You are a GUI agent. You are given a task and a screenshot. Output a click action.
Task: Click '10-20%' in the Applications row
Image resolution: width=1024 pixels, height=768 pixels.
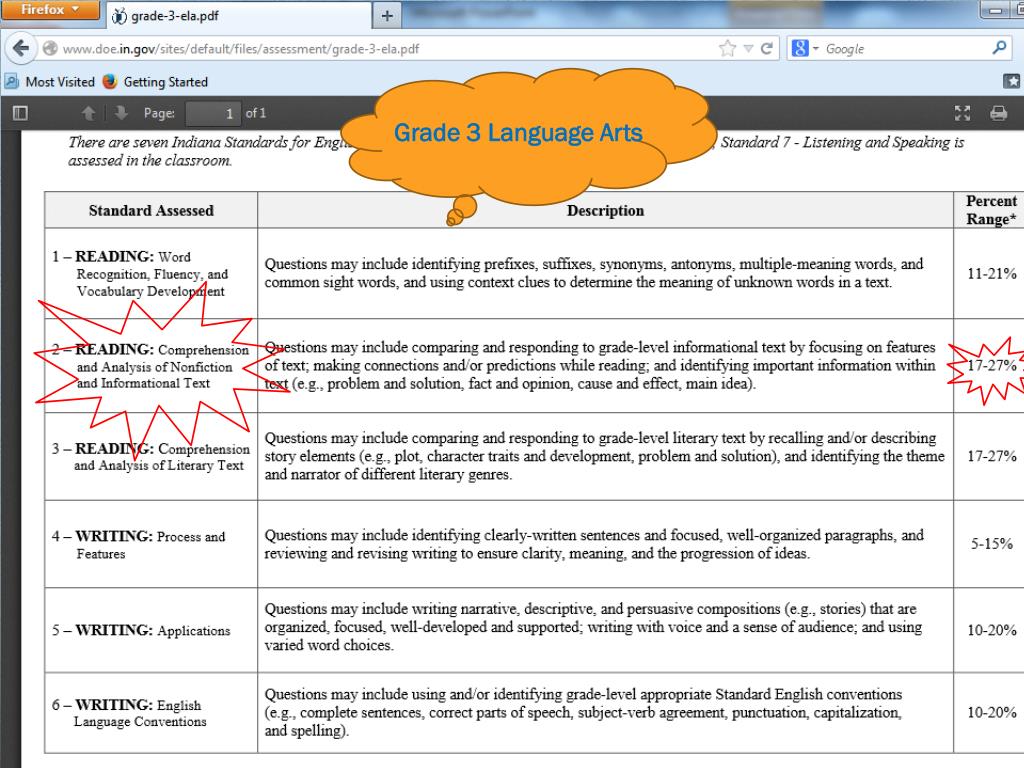coord(991,630)
